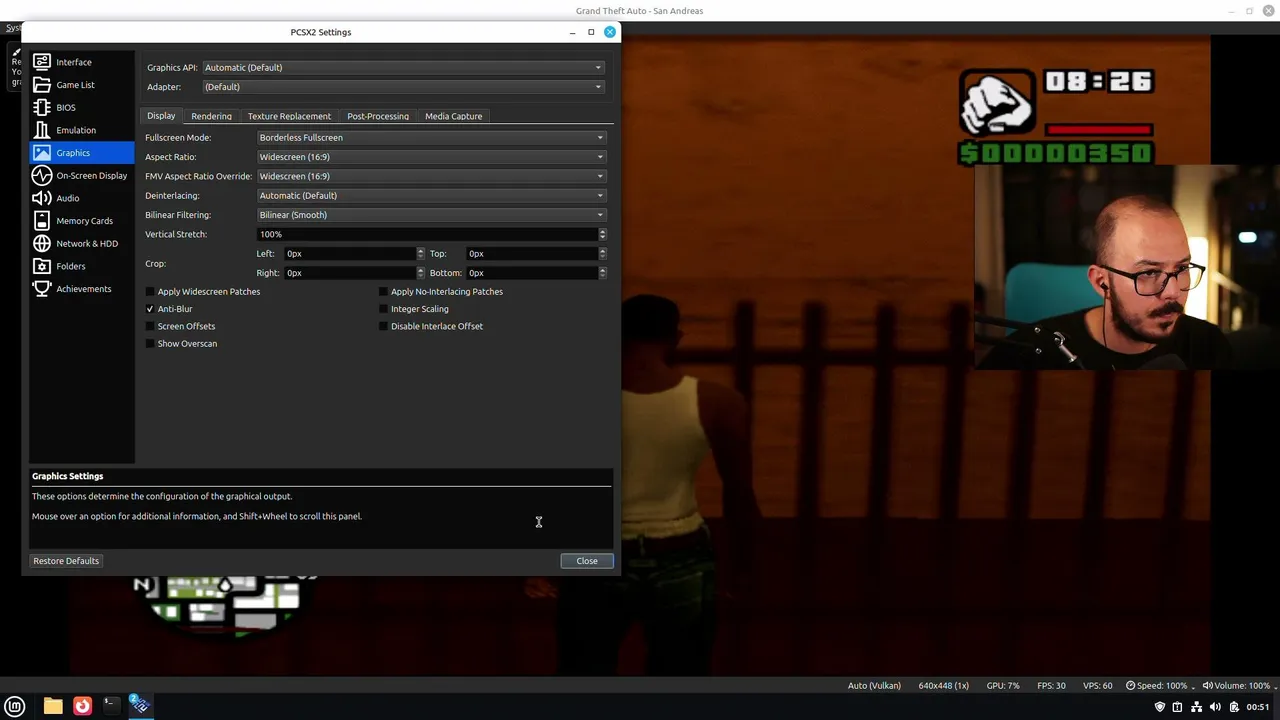Screen dimensions: 1280x720
Task: Open the network connections tray icon
Action: [x=1197, y=707]
